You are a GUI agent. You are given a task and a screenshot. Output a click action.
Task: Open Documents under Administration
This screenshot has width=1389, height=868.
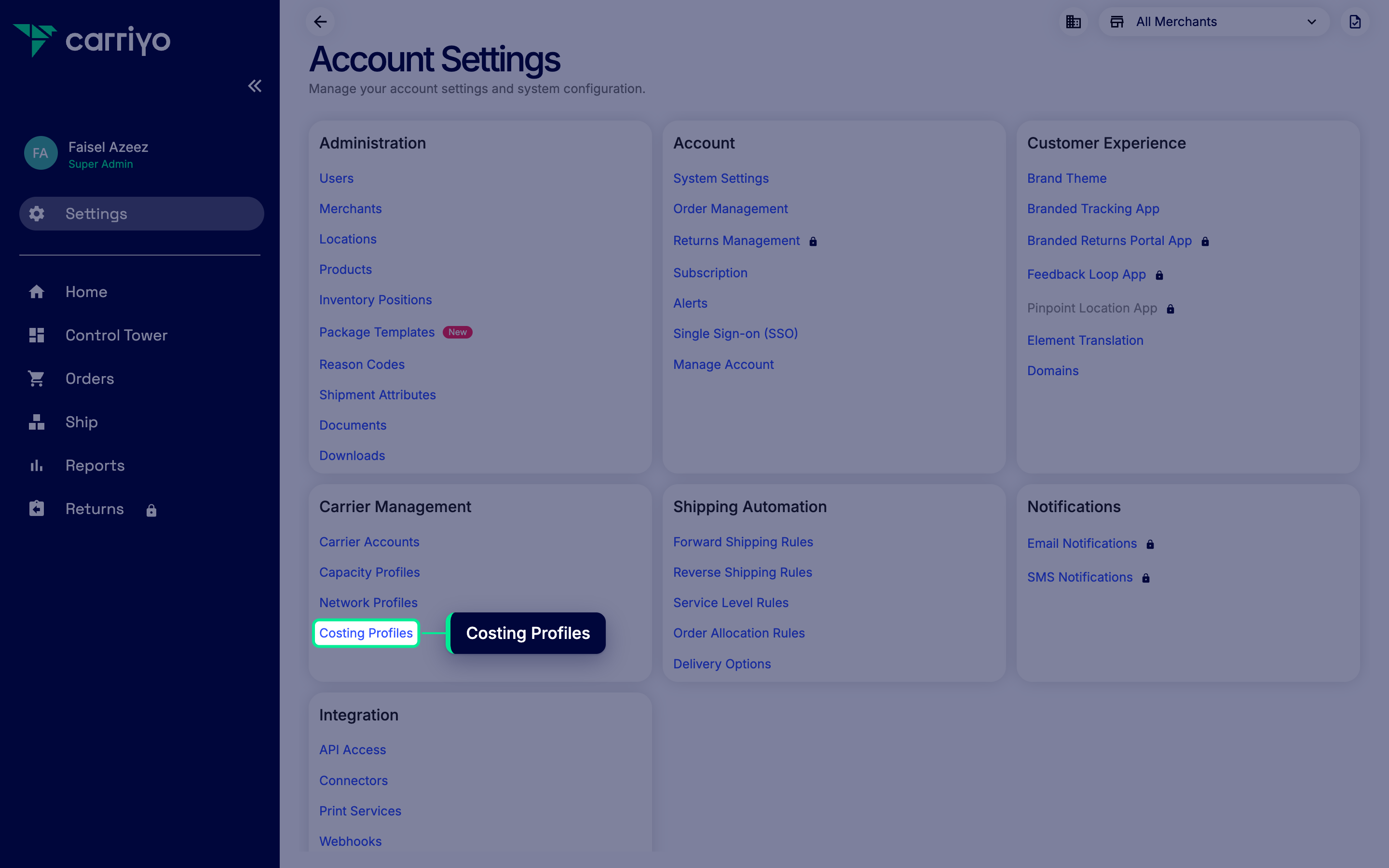[x=353, y=425]
